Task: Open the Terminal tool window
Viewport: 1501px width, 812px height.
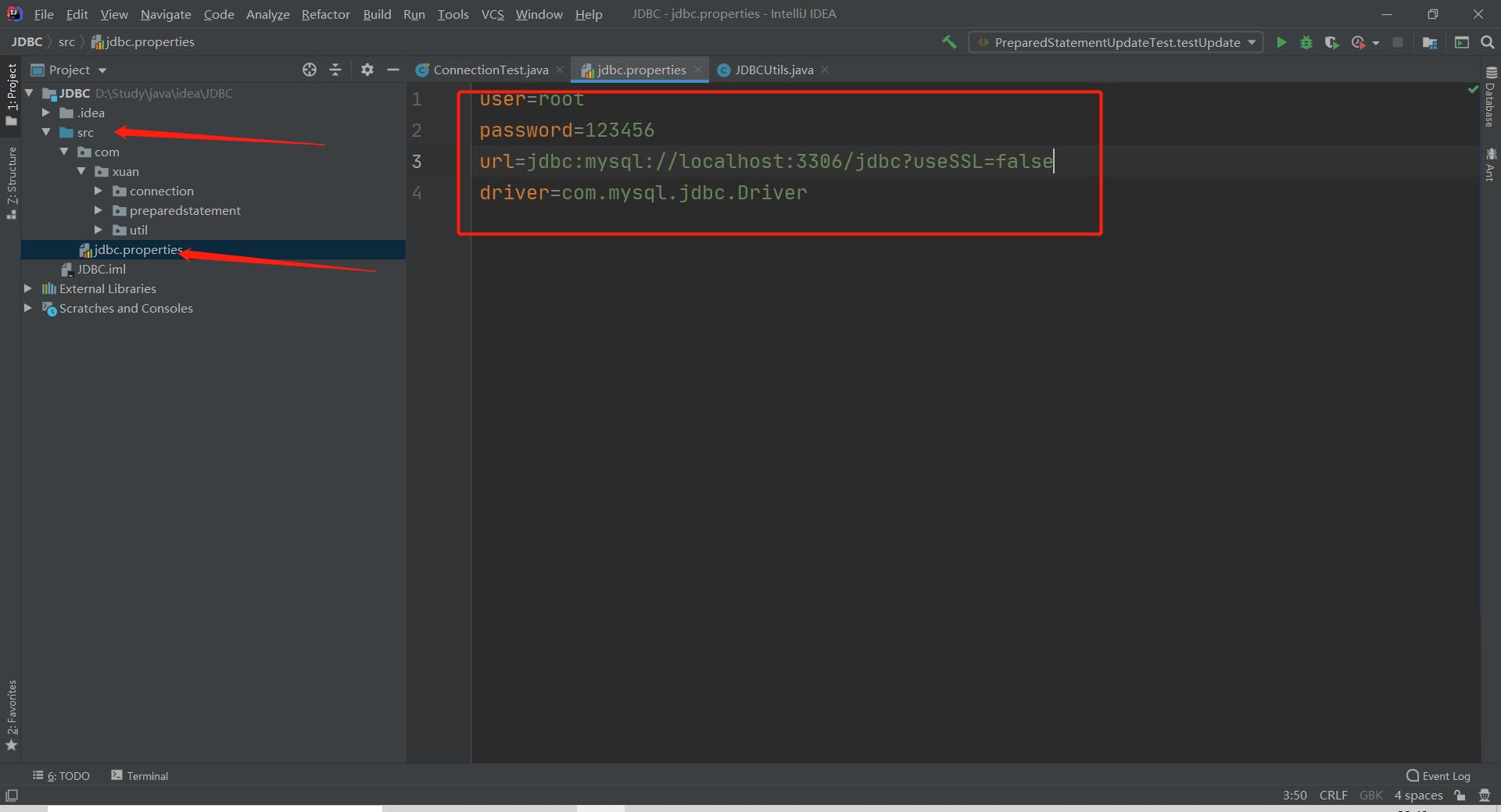Action: point(140,776)
